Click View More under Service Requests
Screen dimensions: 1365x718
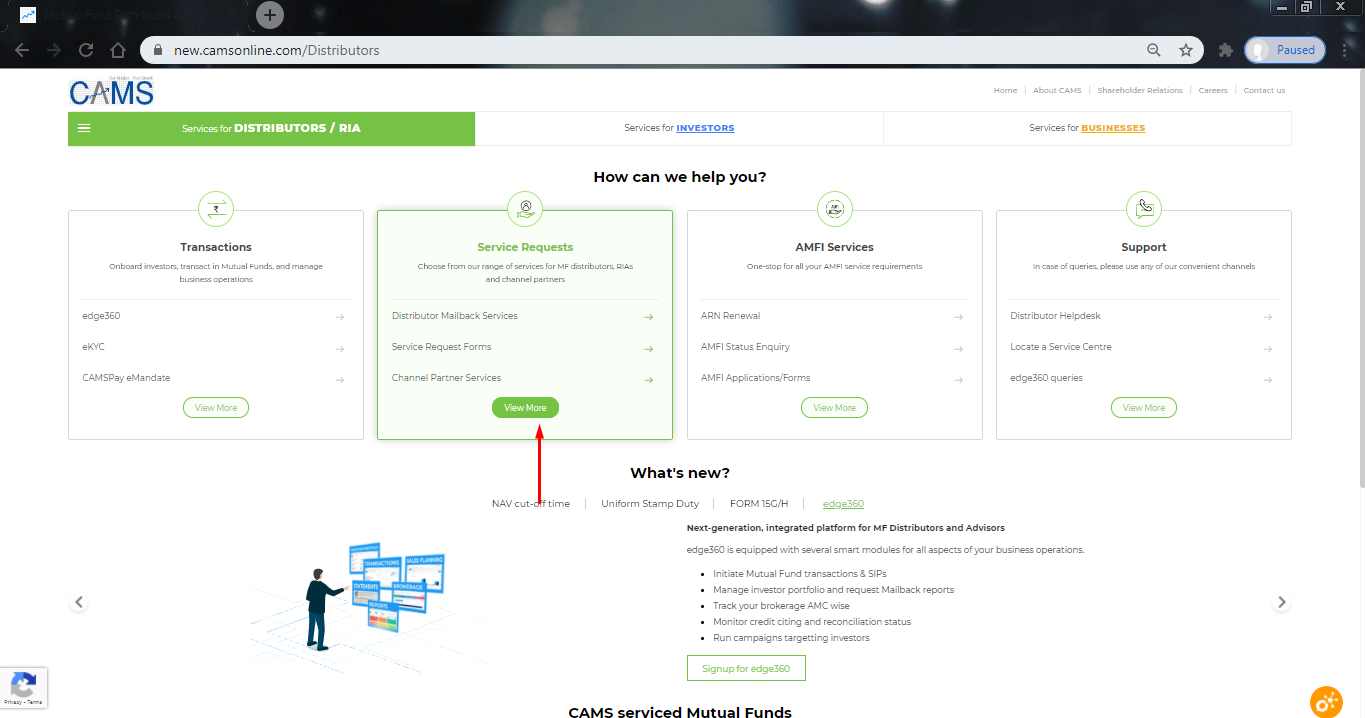click(x=525, y=408)
